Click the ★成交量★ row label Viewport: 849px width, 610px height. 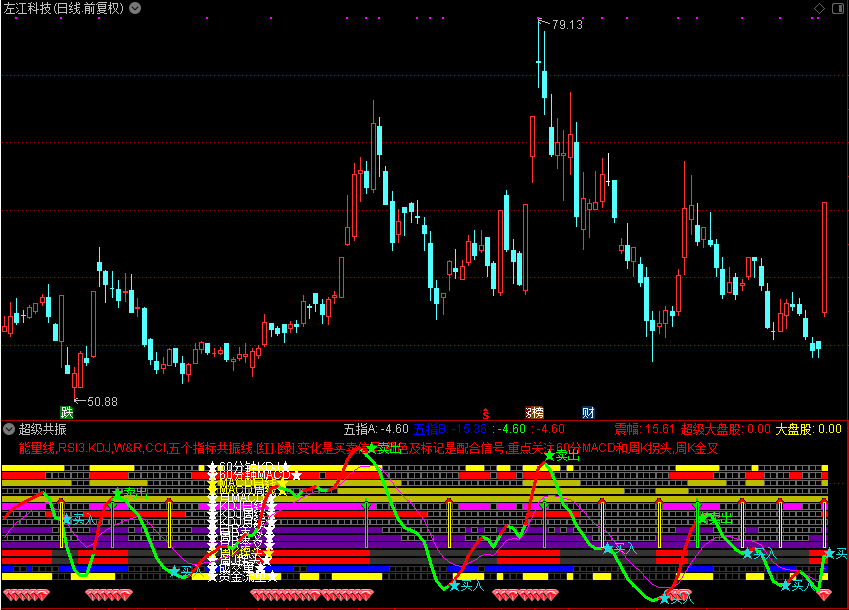[x=238, y=568]
